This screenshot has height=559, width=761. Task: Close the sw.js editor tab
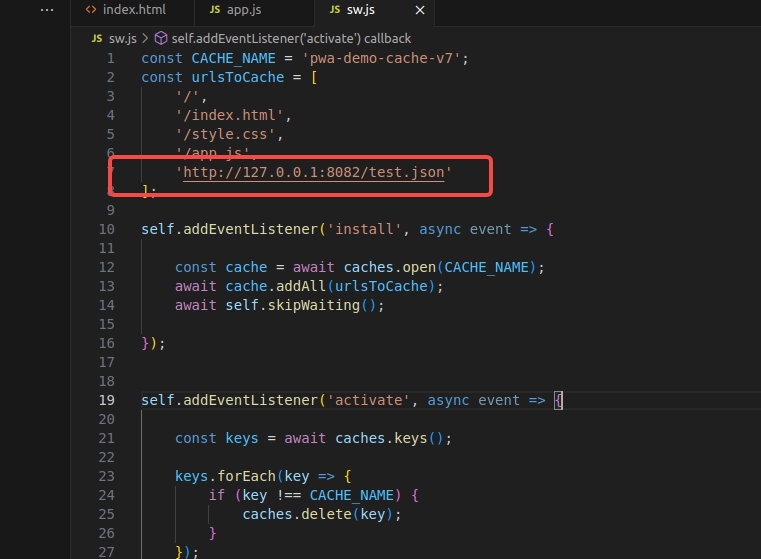click(x=419, y=10)
